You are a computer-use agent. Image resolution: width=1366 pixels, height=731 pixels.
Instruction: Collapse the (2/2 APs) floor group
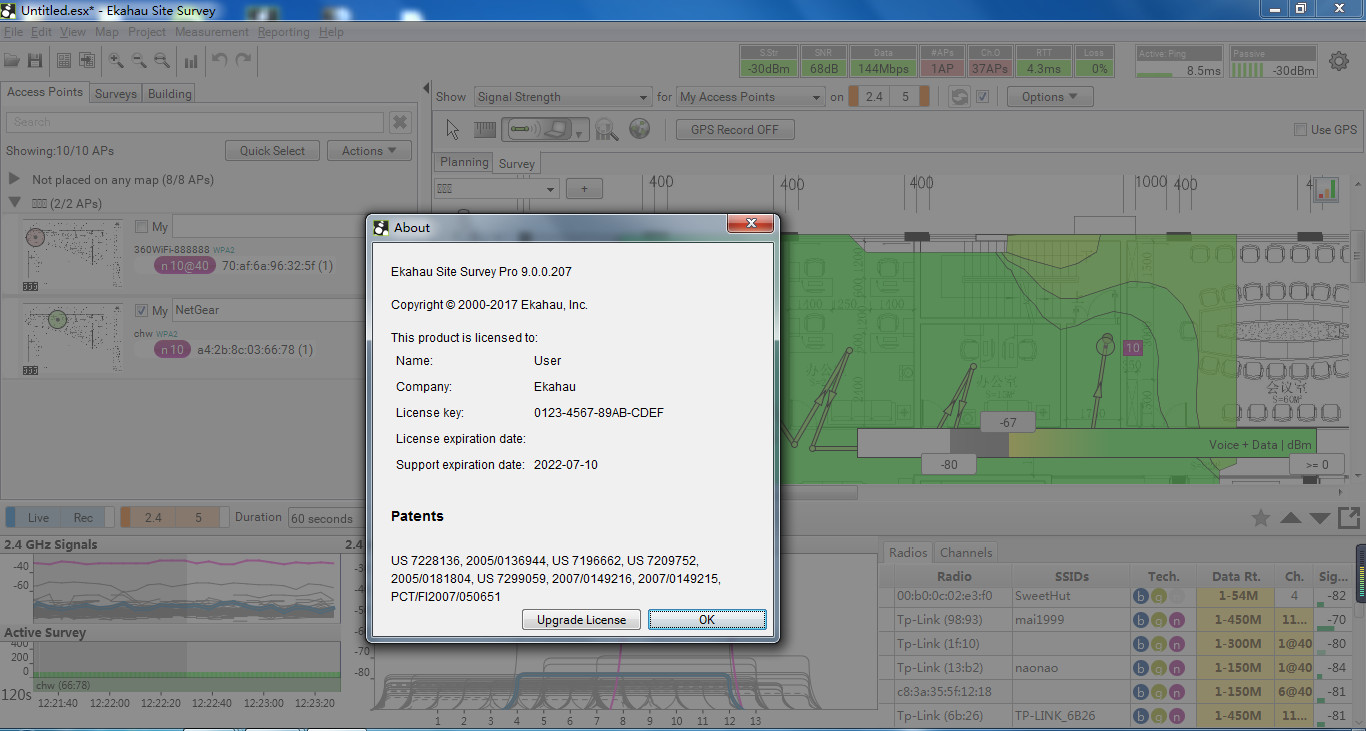click(x=14, y=202)
